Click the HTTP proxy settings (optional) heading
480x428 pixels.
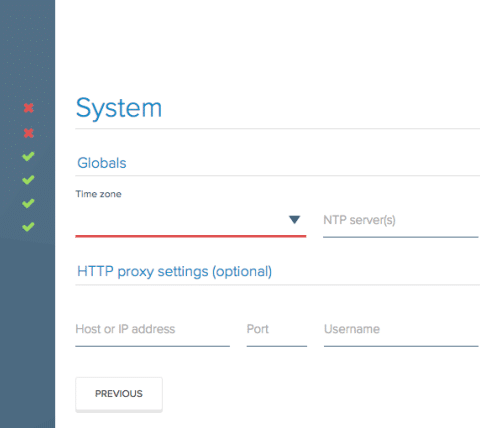(174, 272)
